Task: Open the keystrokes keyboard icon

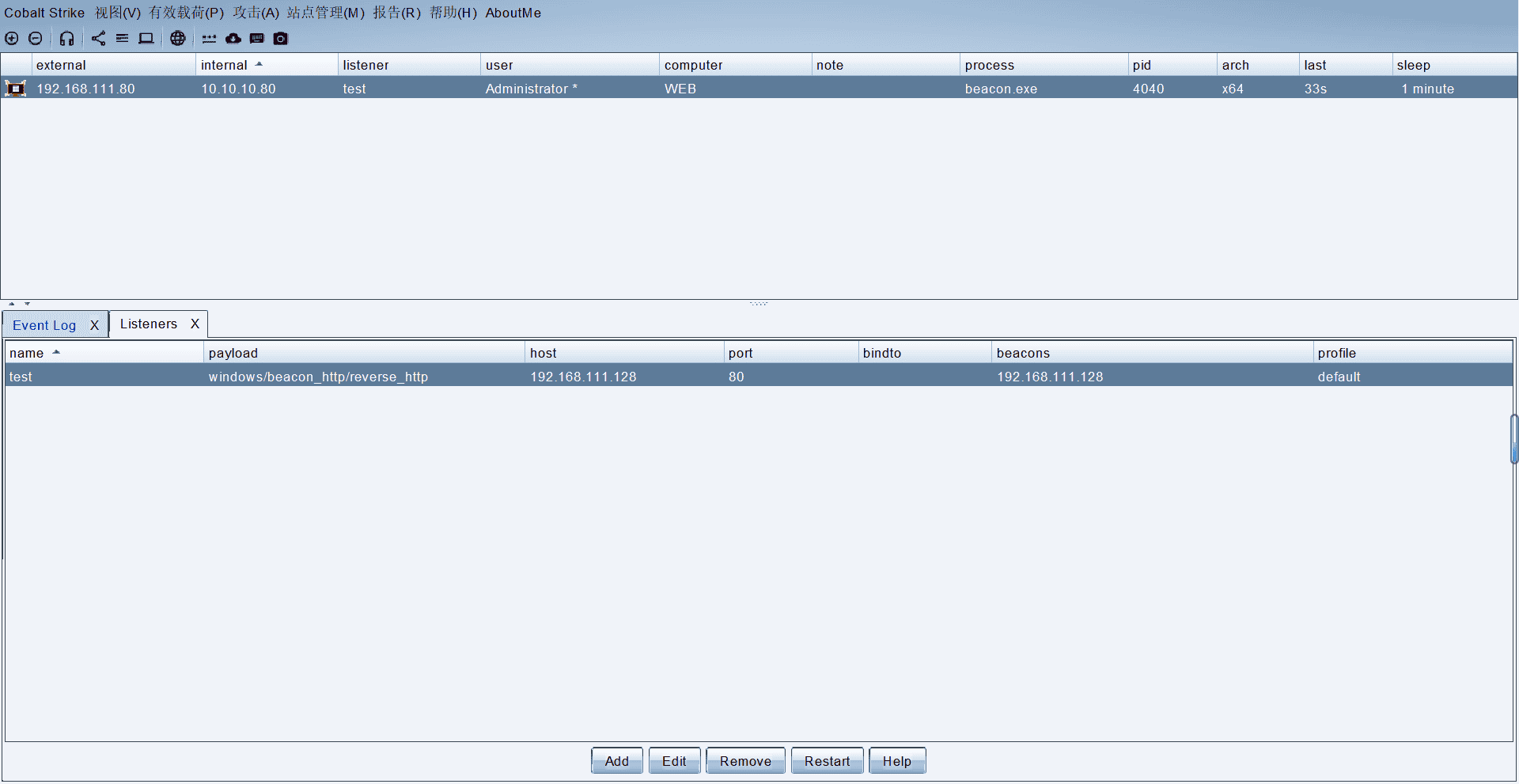Action: [x=257, y=39]
